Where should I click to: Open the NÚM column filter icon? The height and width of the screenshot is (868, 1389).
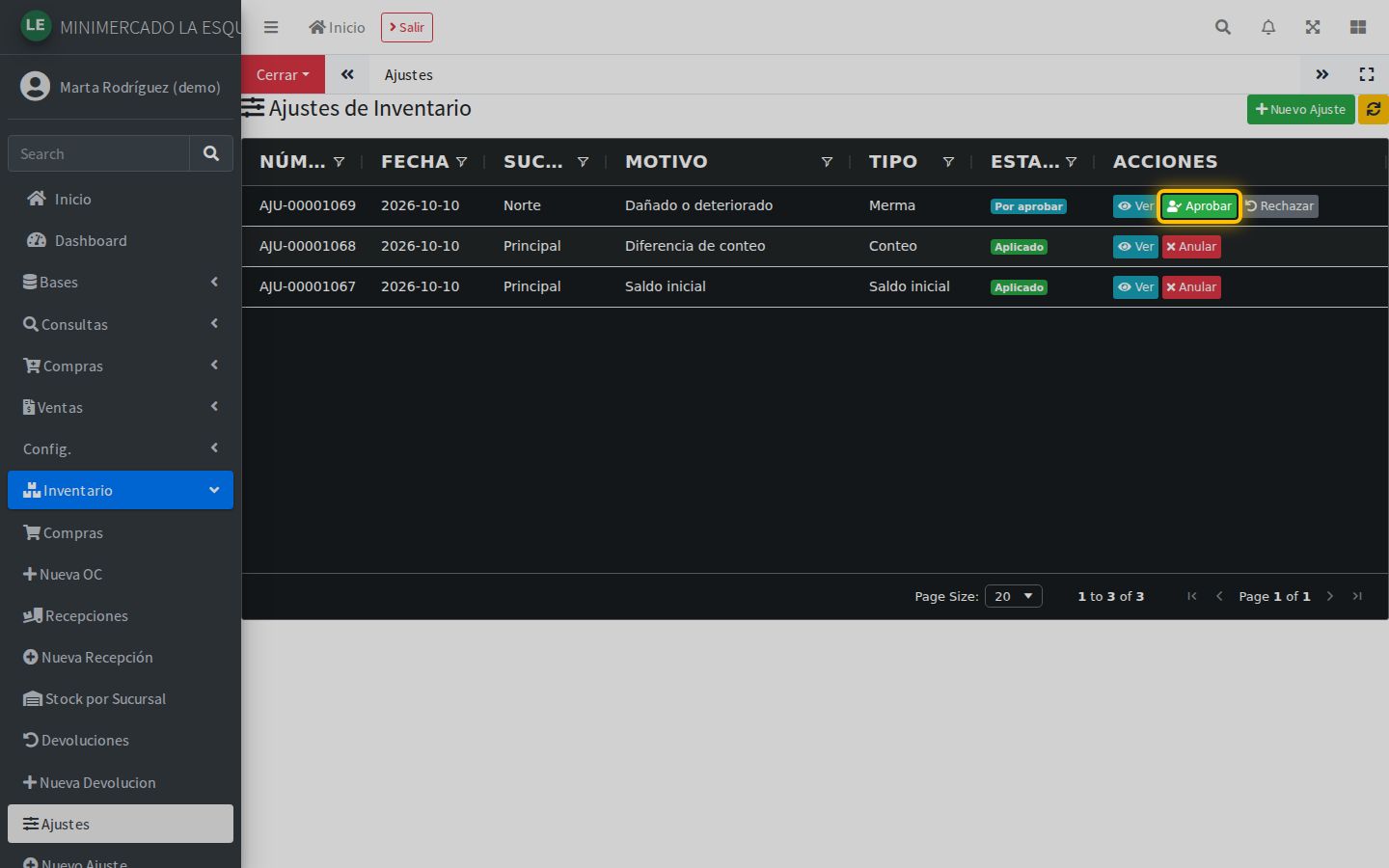coord(339,162)
